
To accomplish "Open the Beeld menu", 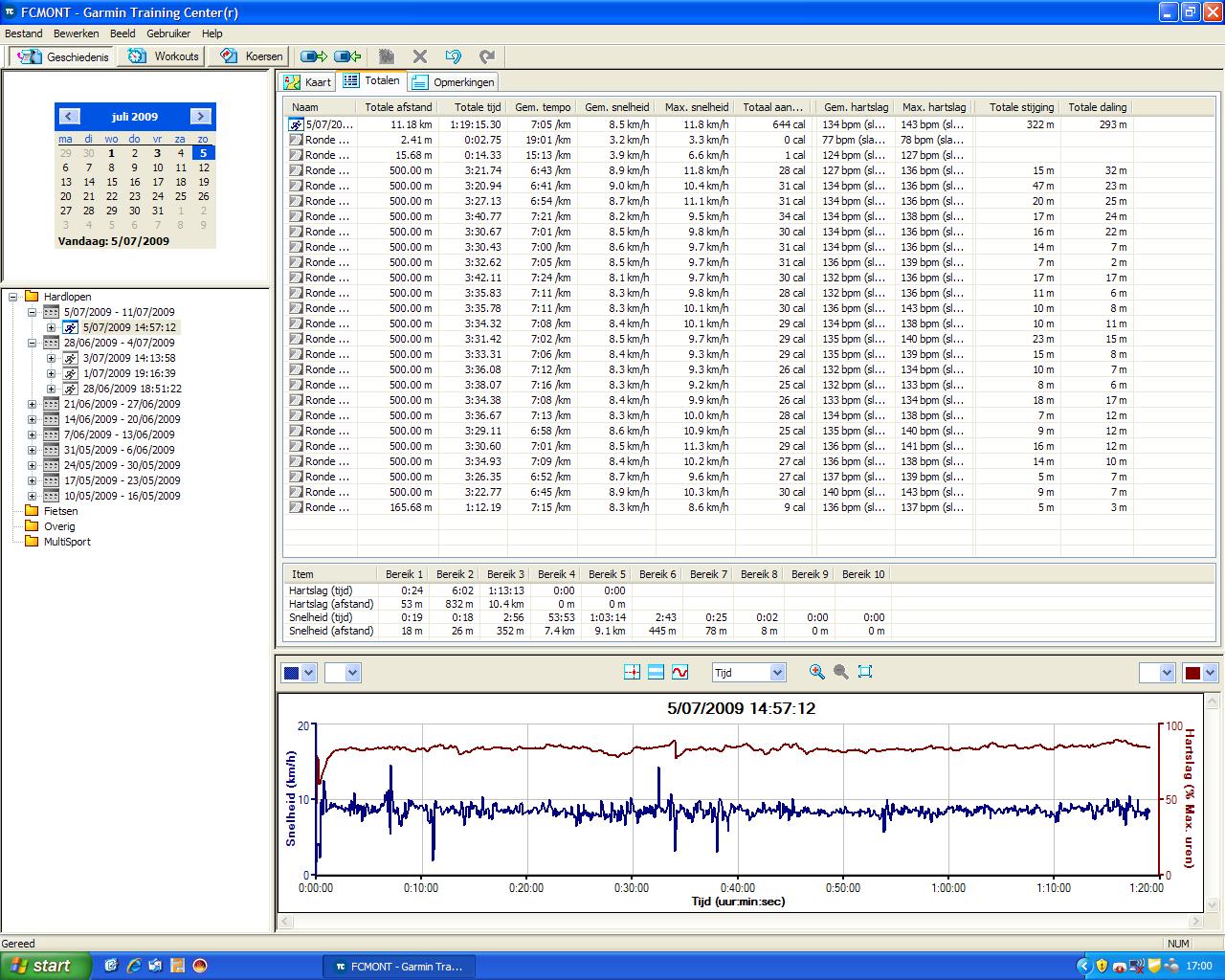I will click(x=122, y=33).
